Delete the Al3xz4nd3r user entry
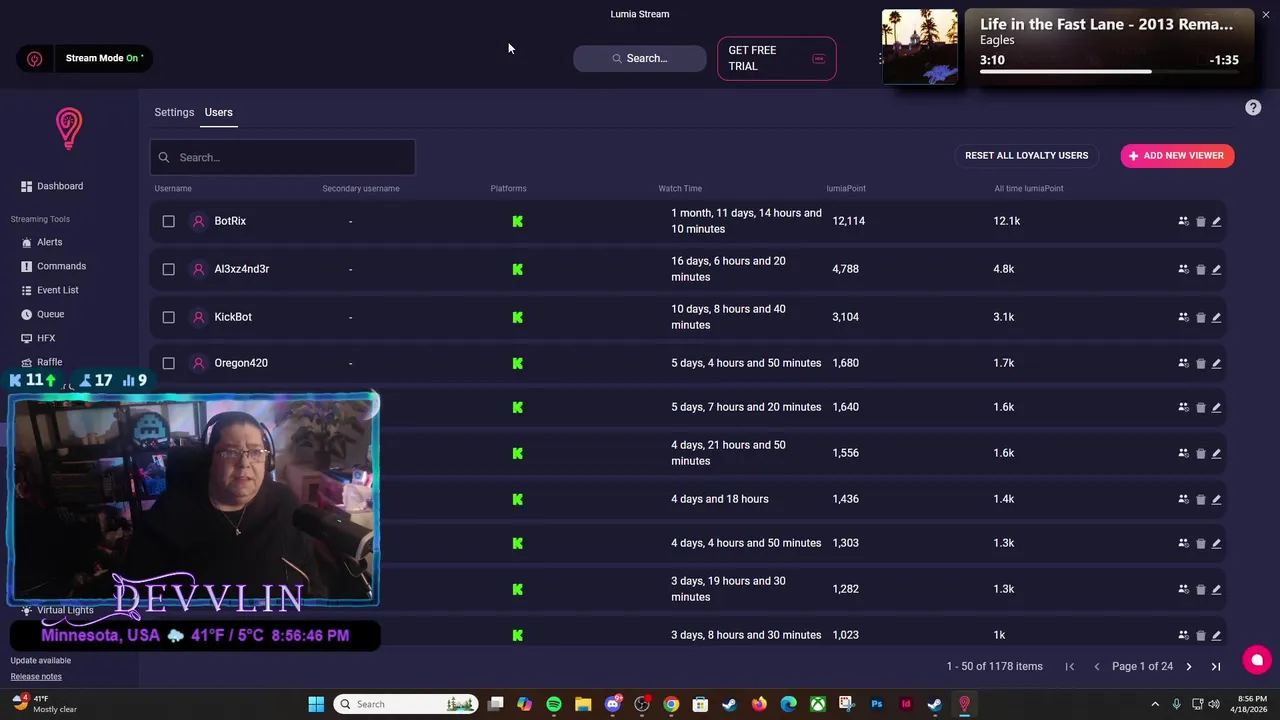Viewport: 1280px width, 720px height. pyautogui.click(x=1200, y=269)
